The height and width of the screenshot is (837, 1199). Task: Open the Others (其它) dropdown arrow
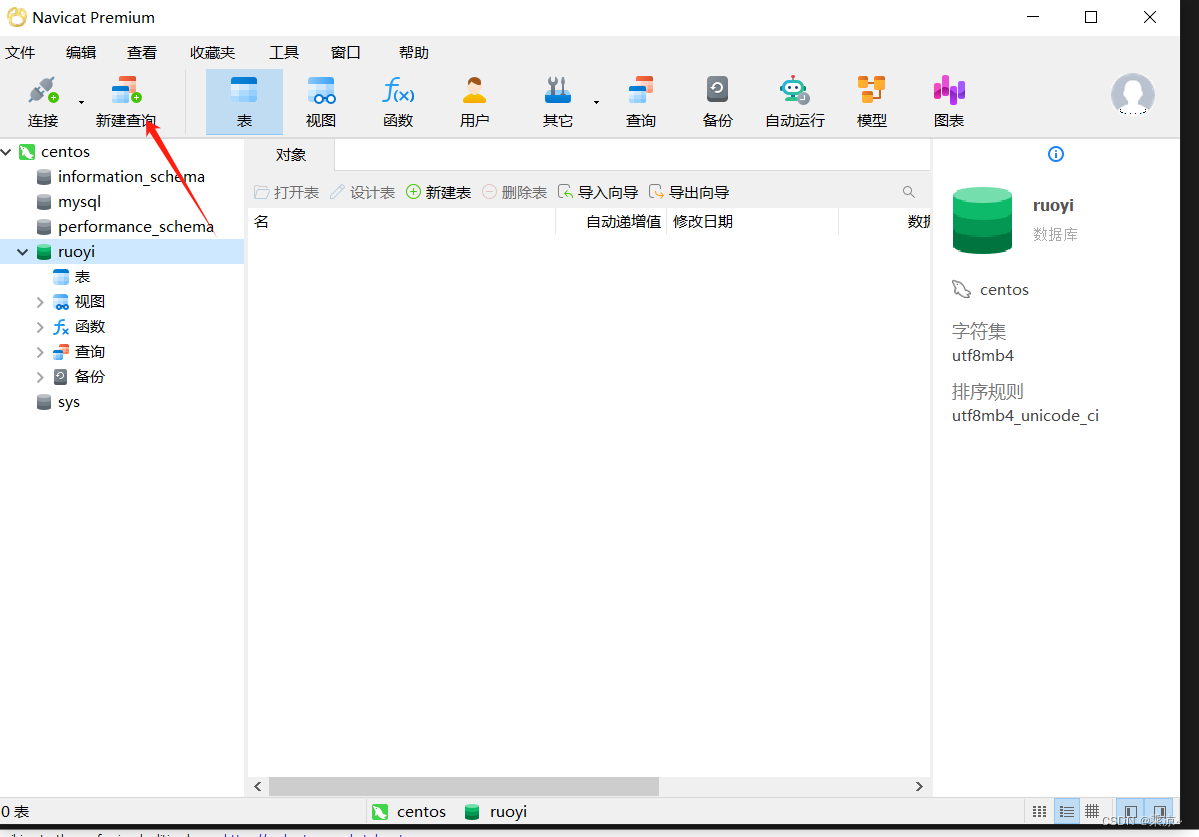coord(596,102)
